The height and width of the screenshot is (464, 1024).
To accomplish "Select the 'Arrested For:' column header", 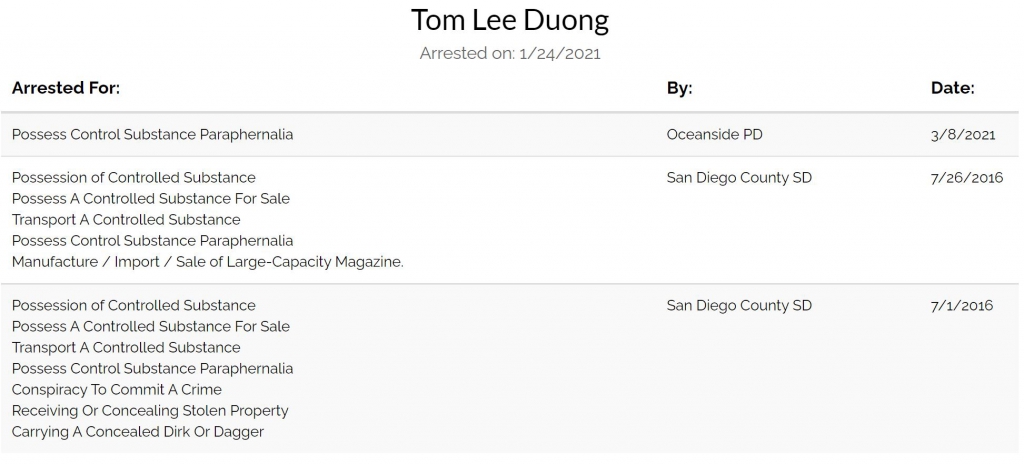I will pos(66,88).
